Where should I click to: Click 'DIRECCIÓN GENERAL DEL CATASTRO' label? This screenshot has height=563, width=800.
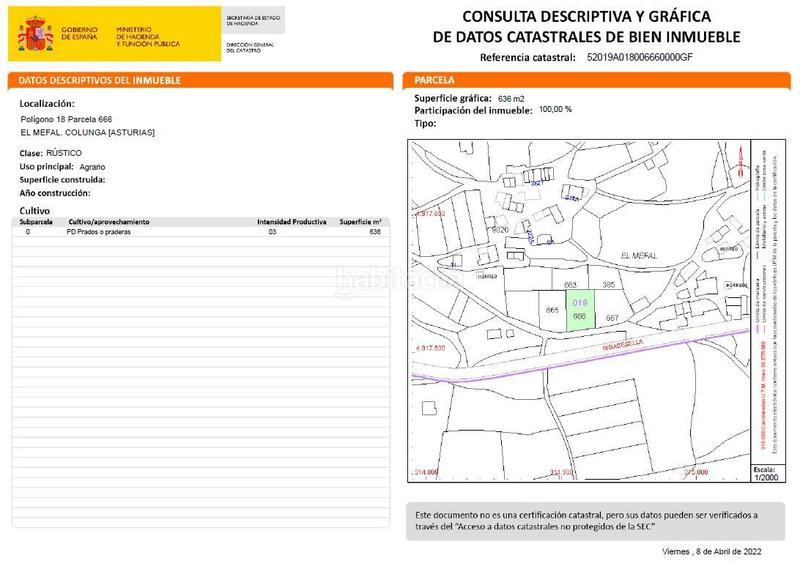point(250,47)
